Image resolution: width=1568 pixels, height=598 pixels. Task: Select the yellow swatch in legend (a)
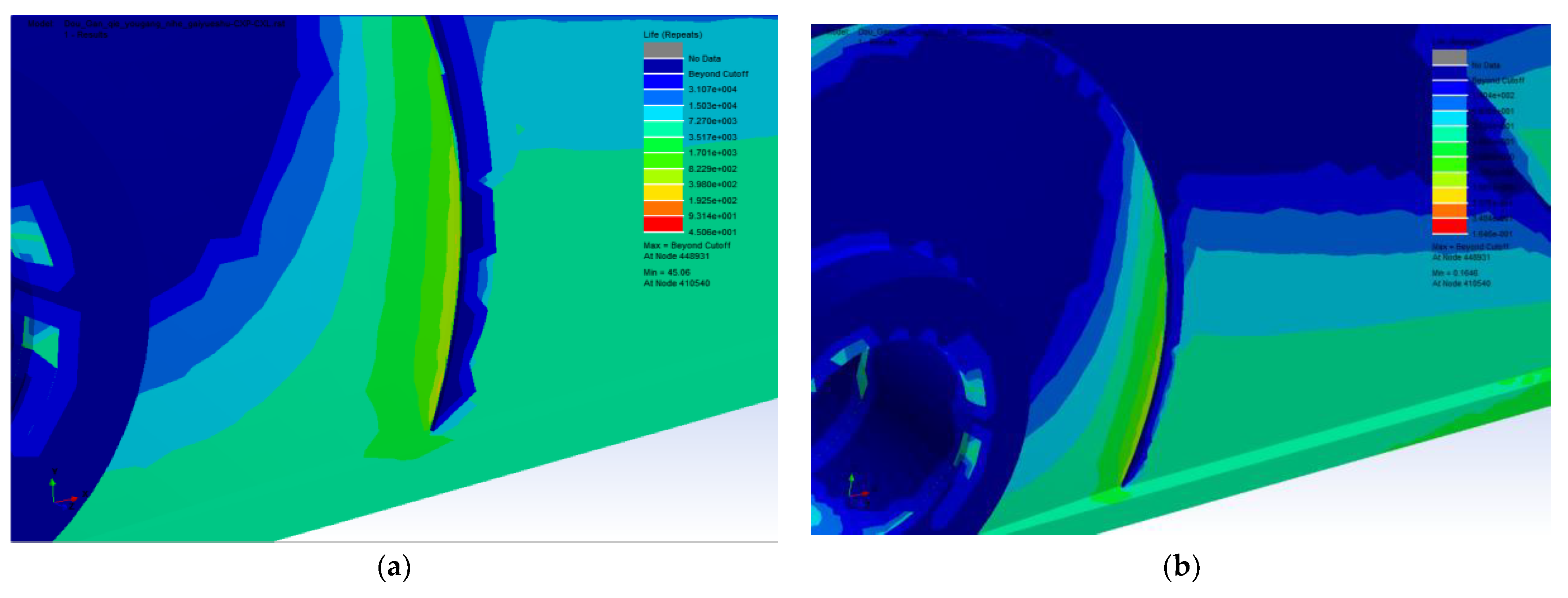coord(663,192)
